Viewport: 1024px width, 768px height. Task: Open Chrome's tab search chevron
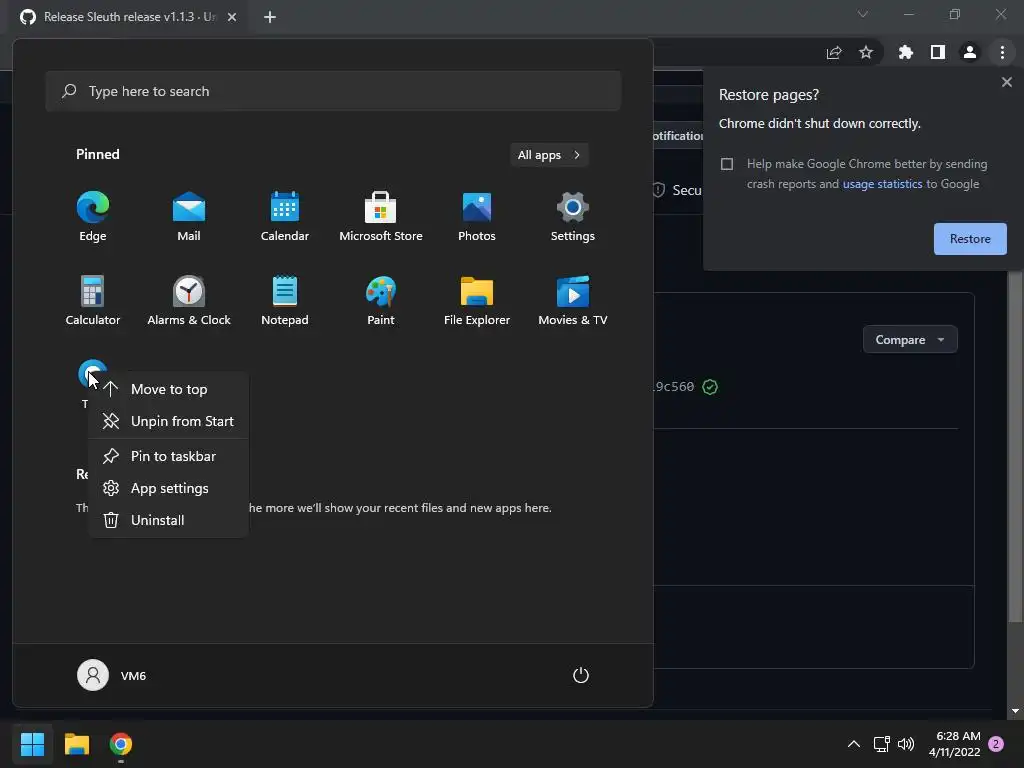coord(863,14)
